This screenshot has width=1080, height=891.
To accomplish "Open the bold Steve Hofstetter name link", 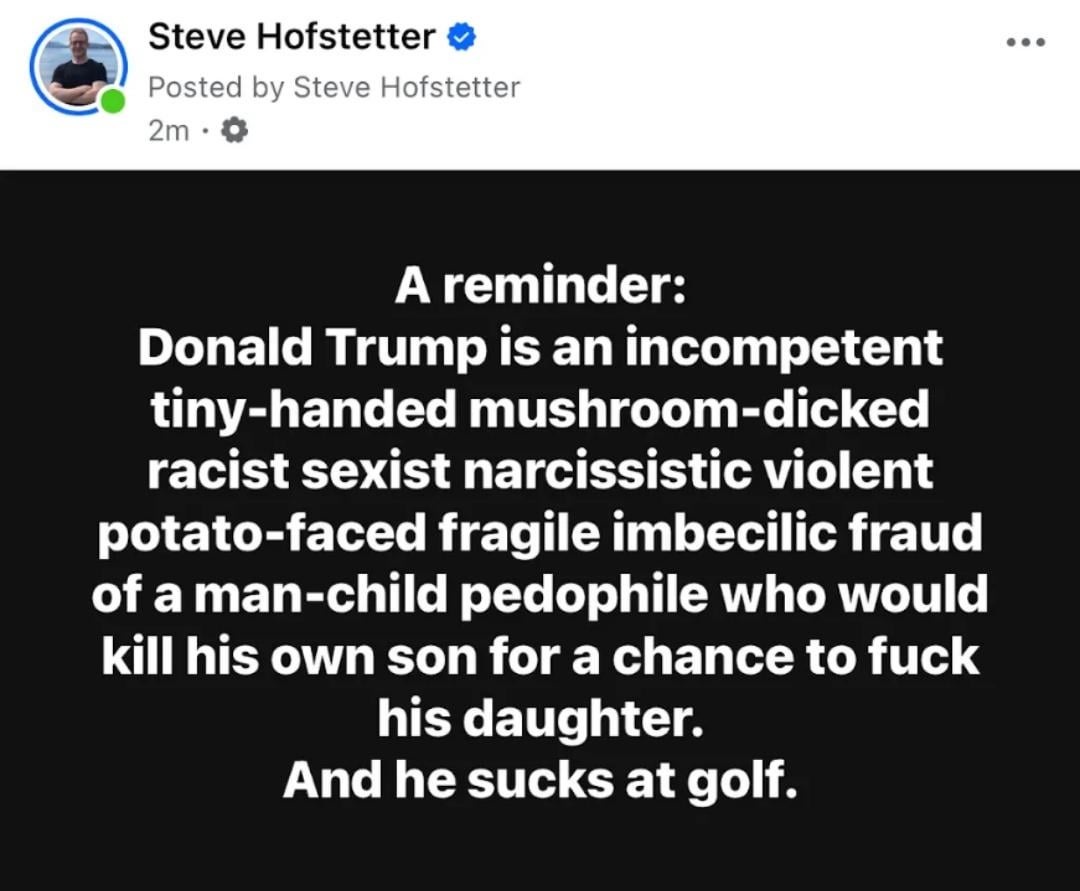I will click(x=291, y=38).
